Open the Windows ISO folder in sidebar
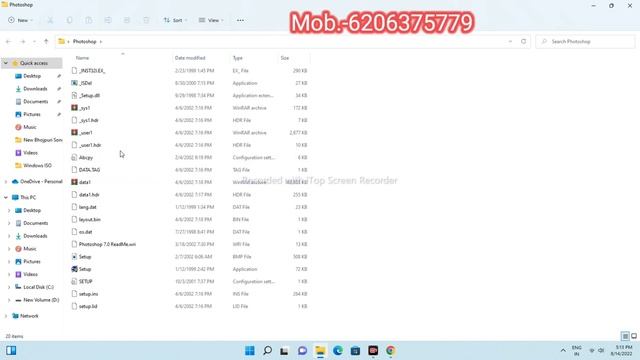Image resolution: width=640 pixels, height=360 pixels. pos(37,165)
